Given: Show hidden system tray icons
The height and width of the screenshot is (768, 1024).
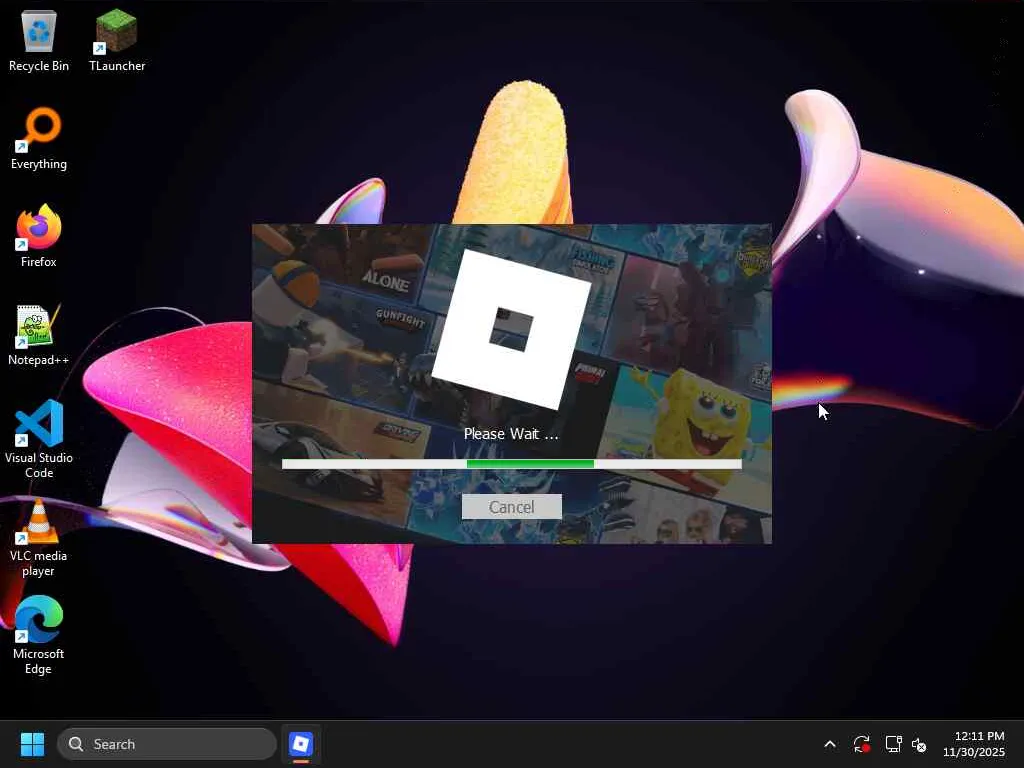Looking at the screenshot, I should [830, 744].
